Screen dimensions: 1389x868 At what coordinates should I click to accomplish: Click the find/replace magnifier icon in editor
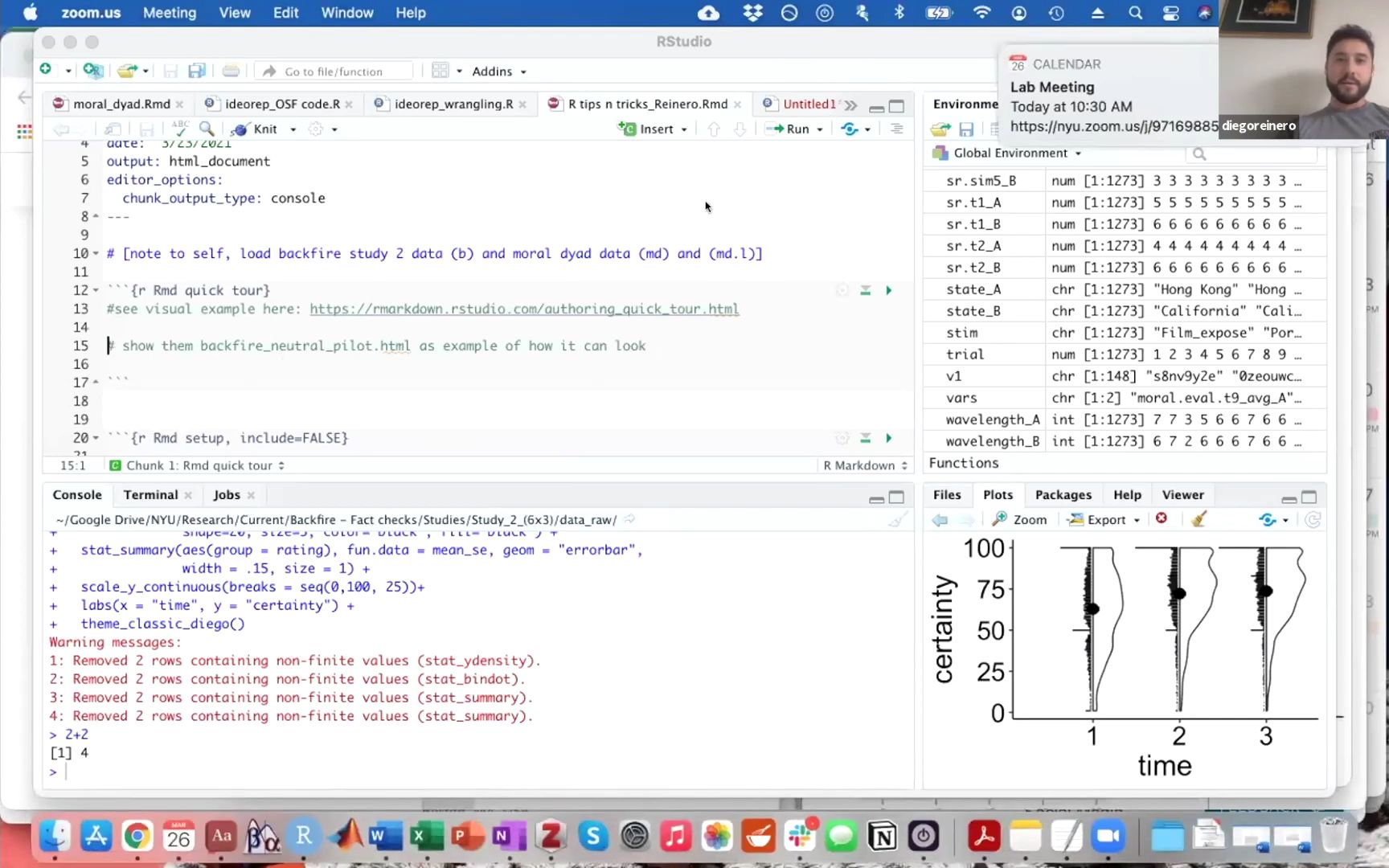pos(207,129)
